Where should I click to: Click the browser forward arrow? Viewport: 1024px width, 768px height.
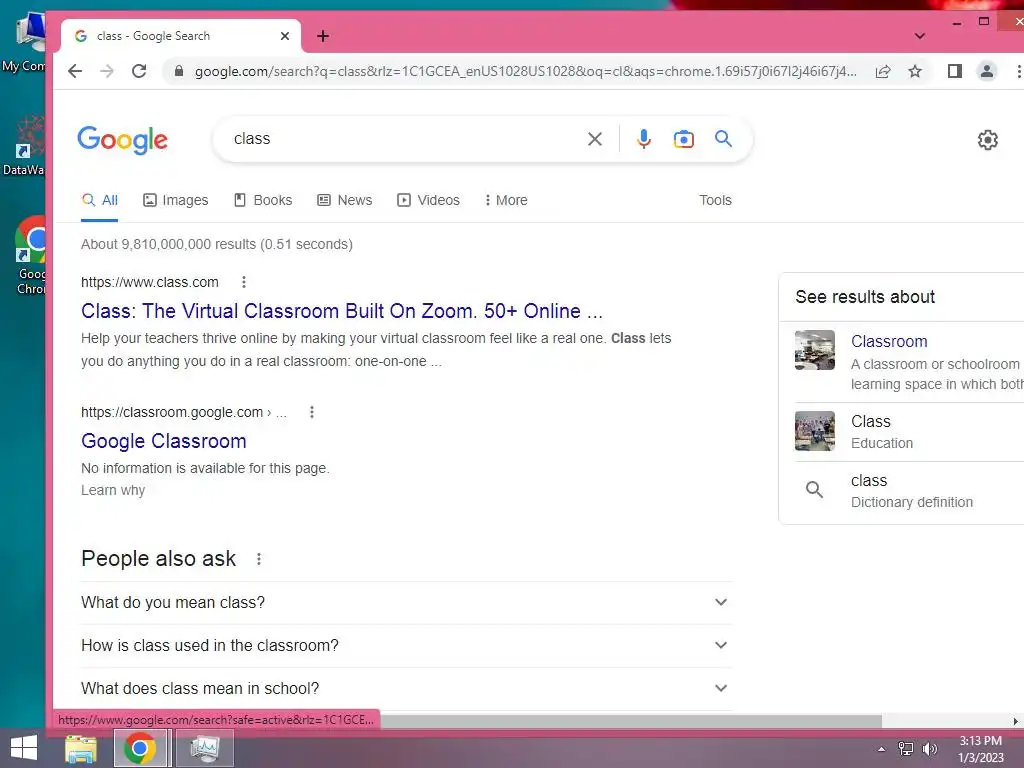(107, 71)
